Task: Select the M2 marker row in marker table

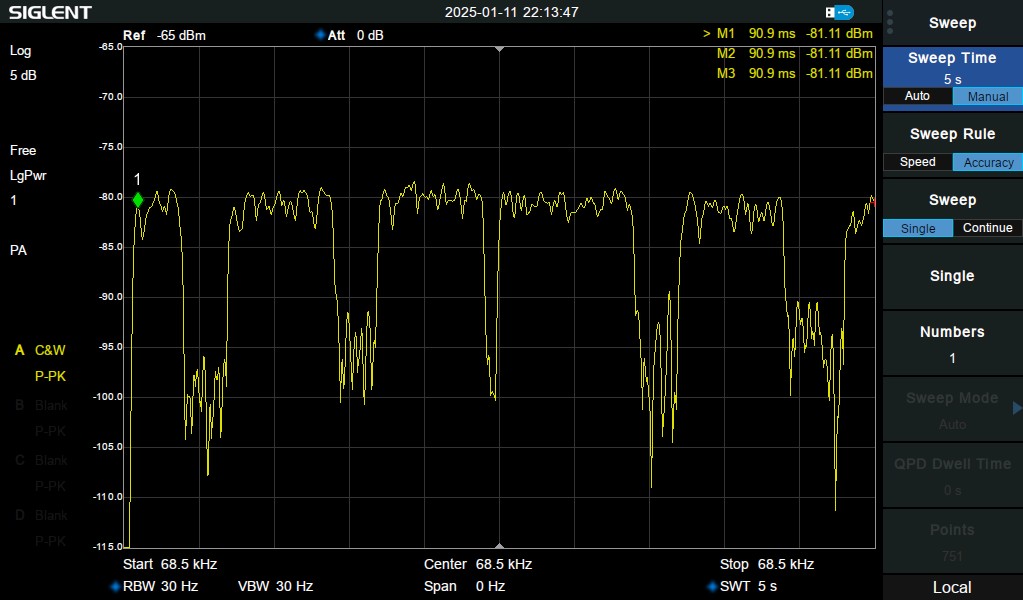Action: tap(794, 53)
